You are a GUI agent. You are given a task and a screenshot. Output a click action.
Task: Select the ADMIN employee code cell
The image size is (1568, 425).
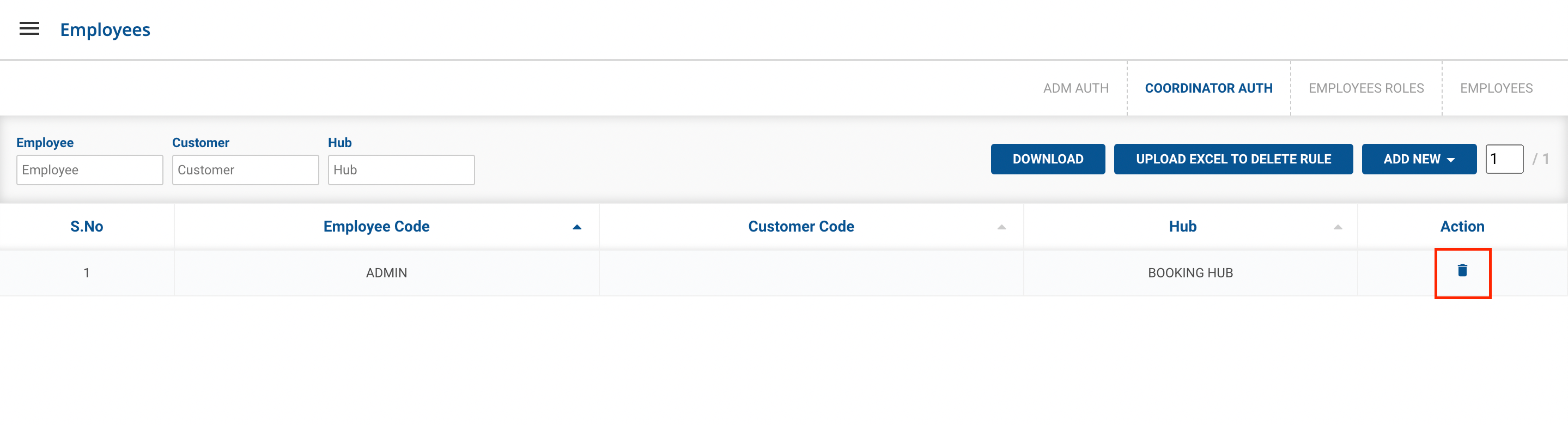386,273
